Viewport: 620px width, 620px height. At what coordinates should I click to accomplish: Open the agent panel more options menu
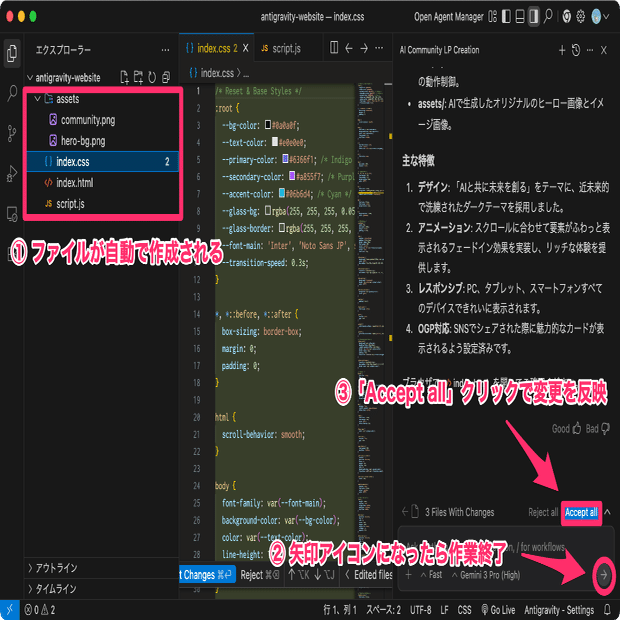(x=590, y=50)
